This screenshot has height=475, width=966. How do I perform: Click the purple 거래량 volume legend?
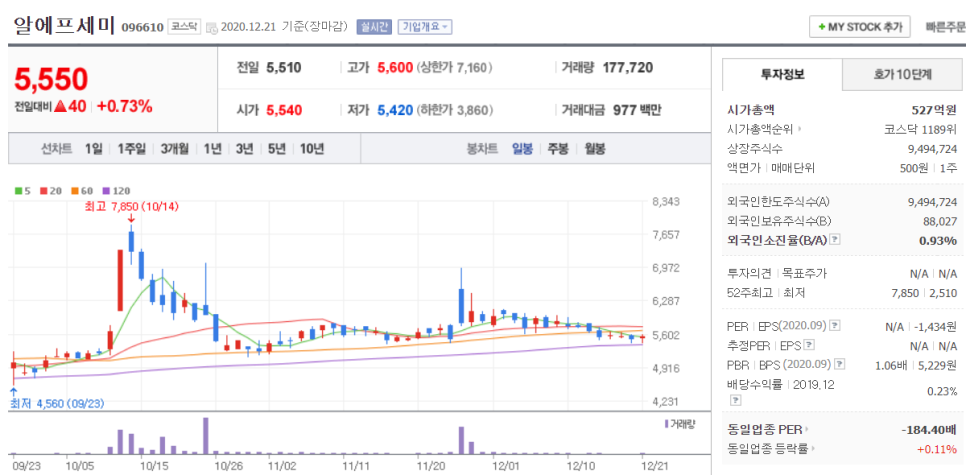[x=680, y=424]
